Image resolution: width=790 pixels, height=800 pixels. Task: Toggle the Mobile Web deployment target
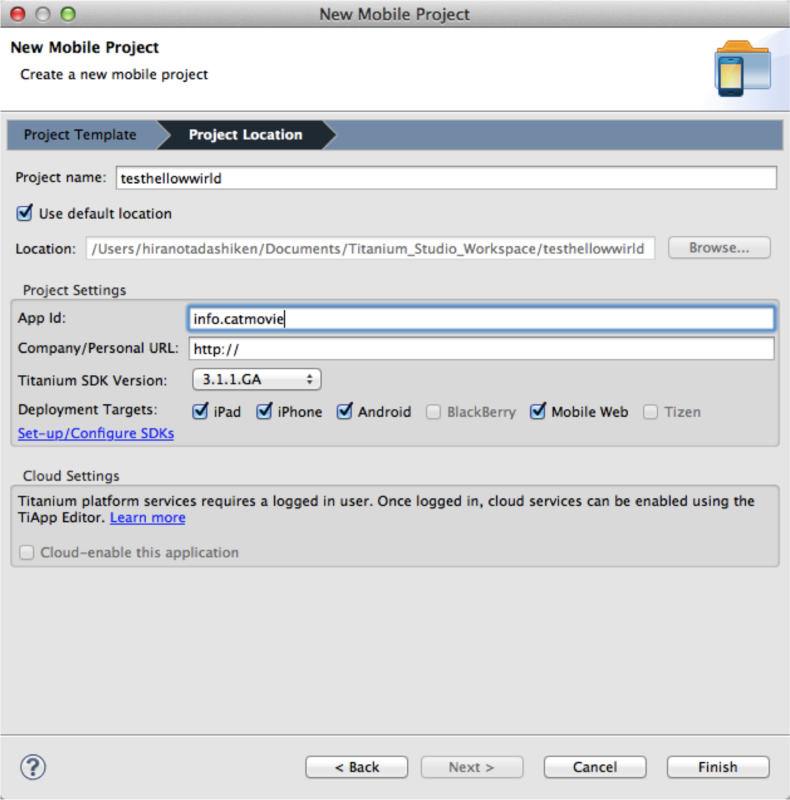coord(538,411)
